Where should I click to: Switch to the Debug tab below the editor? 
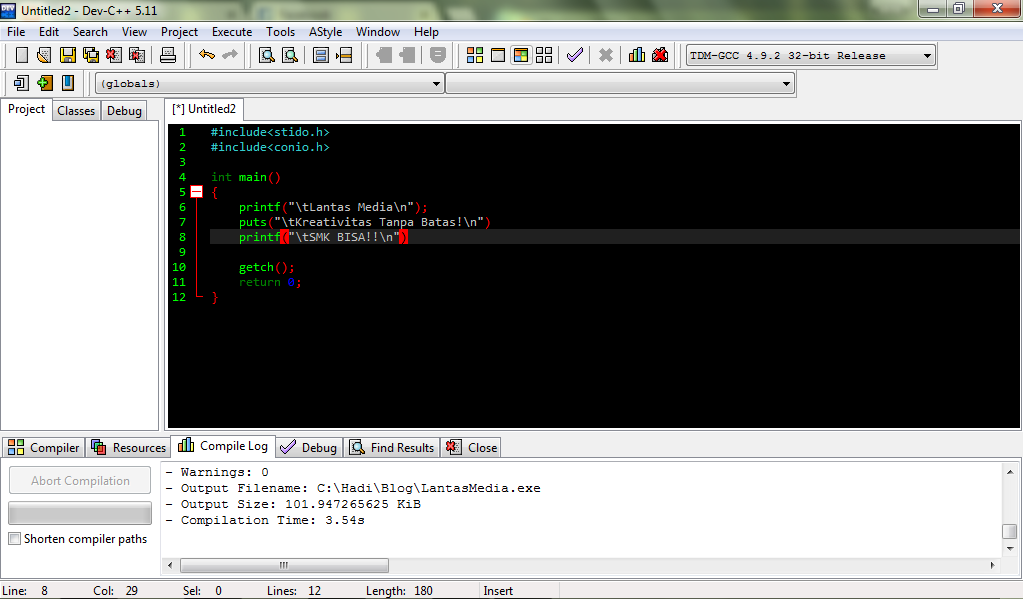[308, 447]
